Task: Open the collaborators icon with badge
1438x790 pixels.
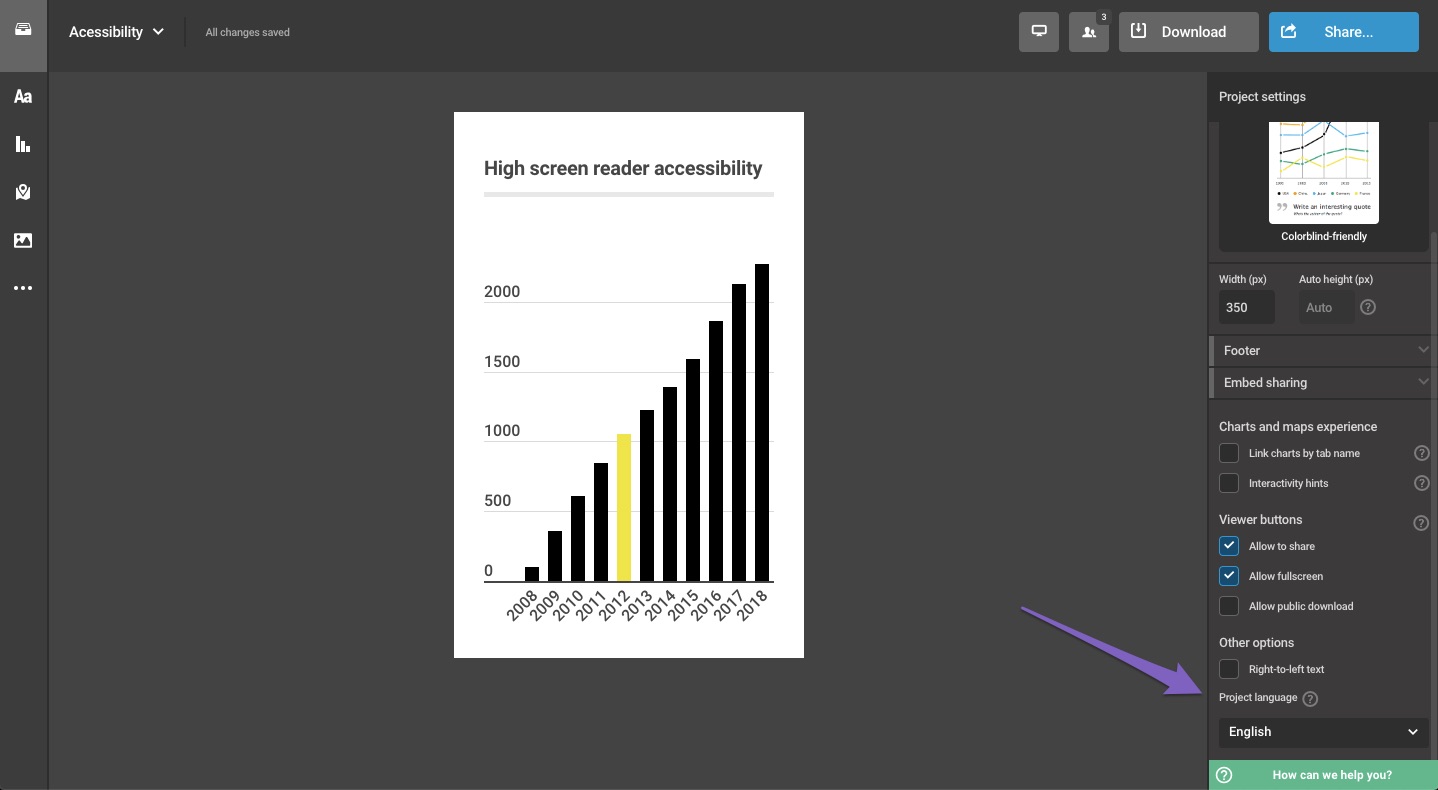Action: point(1088,32)
